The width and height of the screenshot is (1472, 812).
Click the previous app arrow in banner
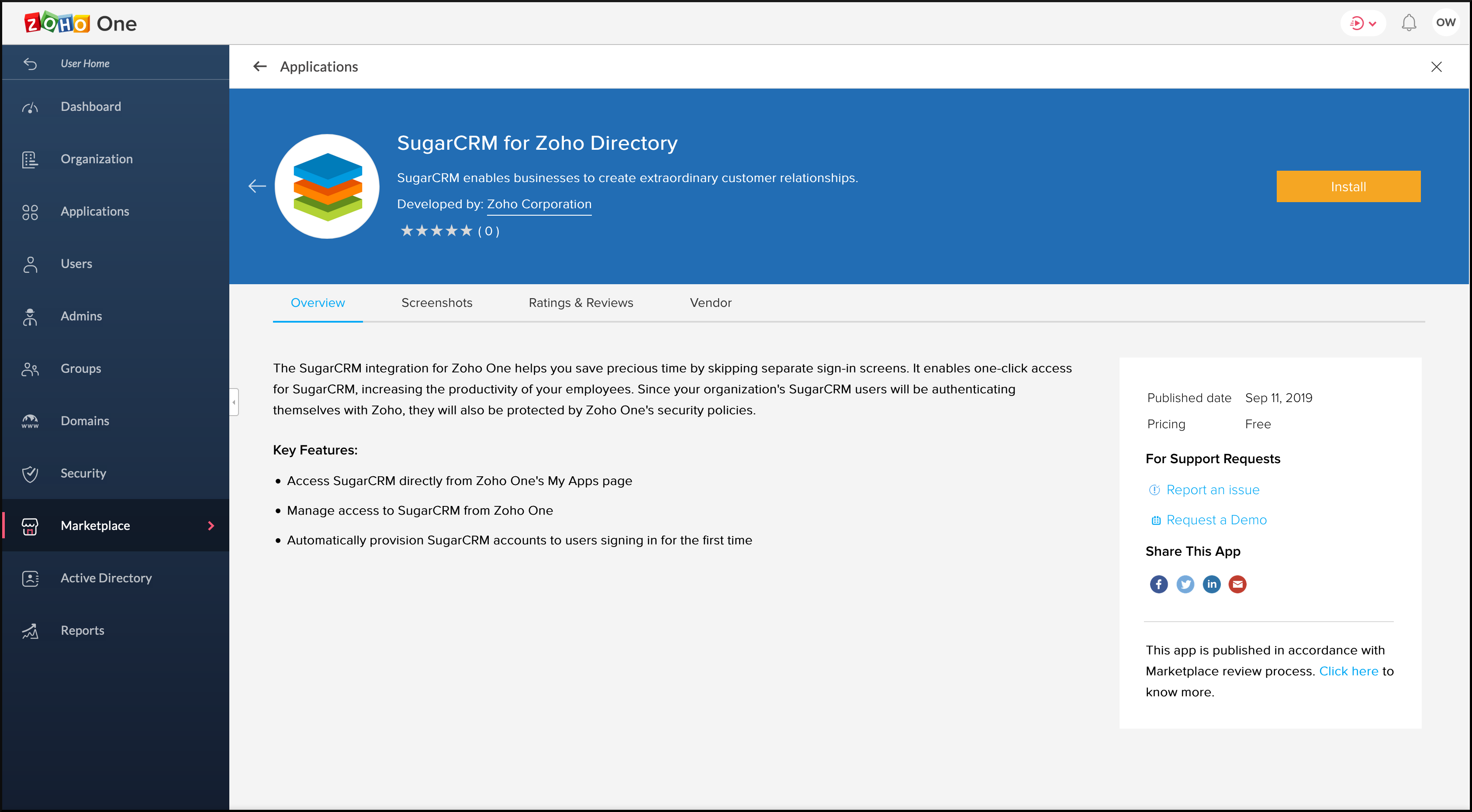(257, 186)
